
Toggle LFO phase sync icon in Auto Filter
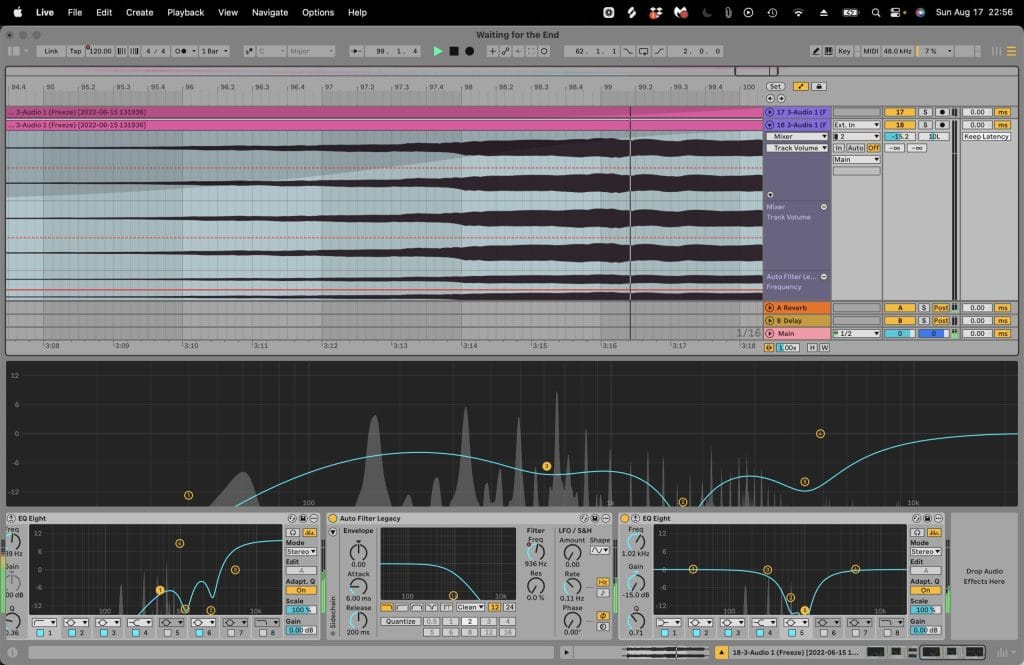tap(603, 616)
